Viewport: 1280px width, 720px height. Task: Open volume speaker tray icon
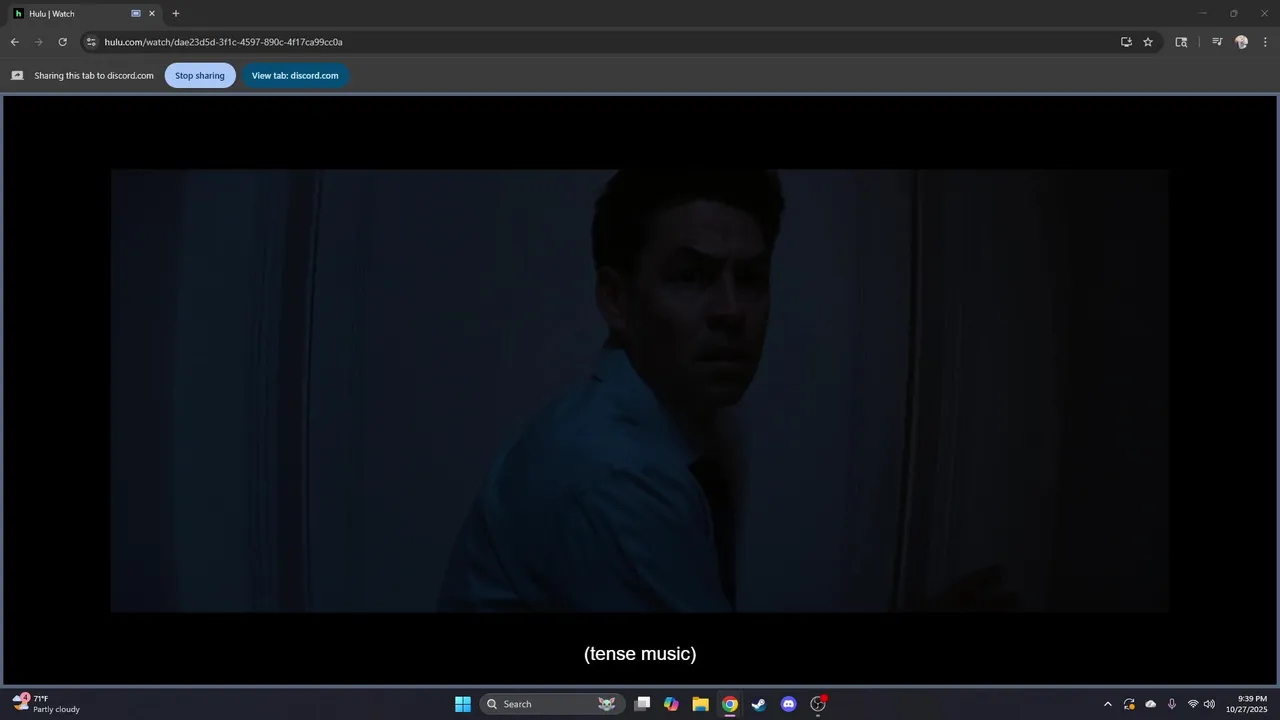coord(1209,704)
